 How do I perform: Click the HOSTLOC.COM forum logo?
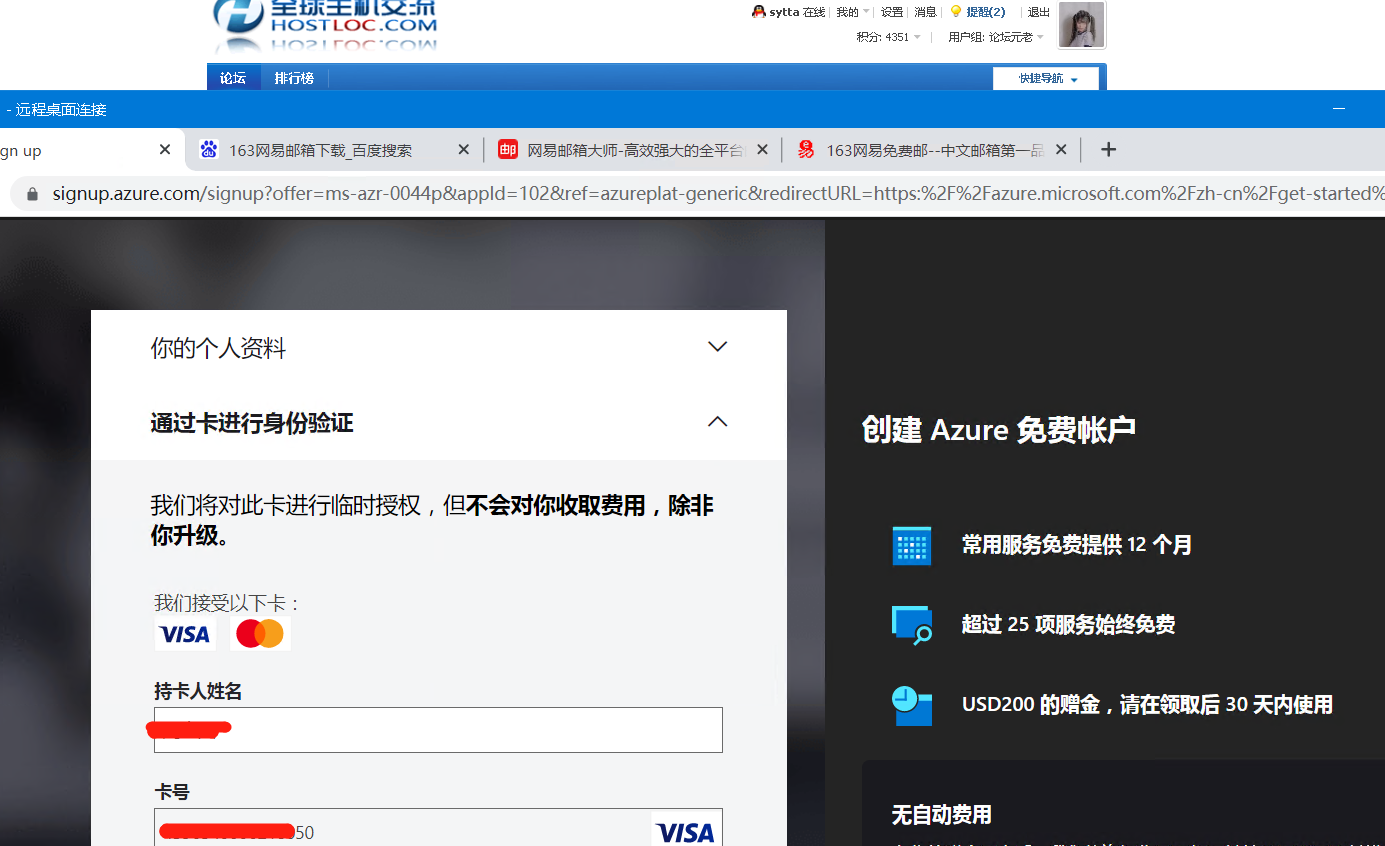coord(325,24)
